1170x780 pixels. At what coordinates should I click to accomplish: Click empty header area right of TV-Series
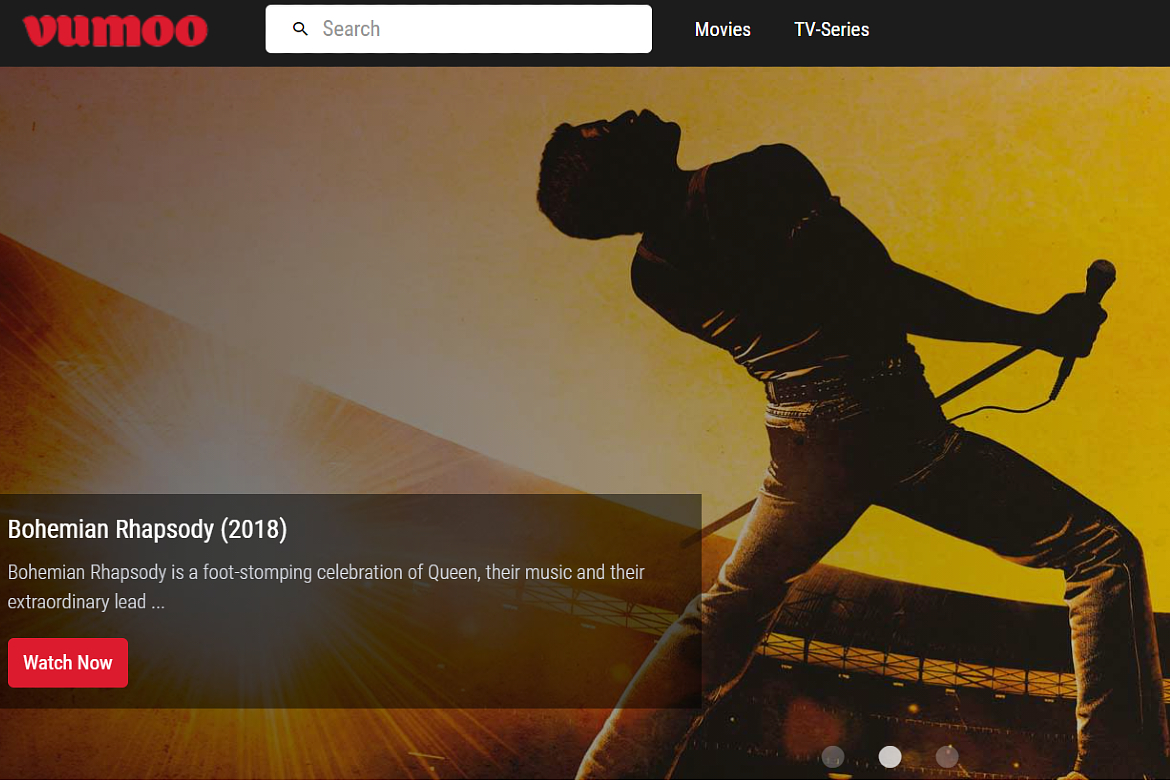click(x=1020, y=30)
